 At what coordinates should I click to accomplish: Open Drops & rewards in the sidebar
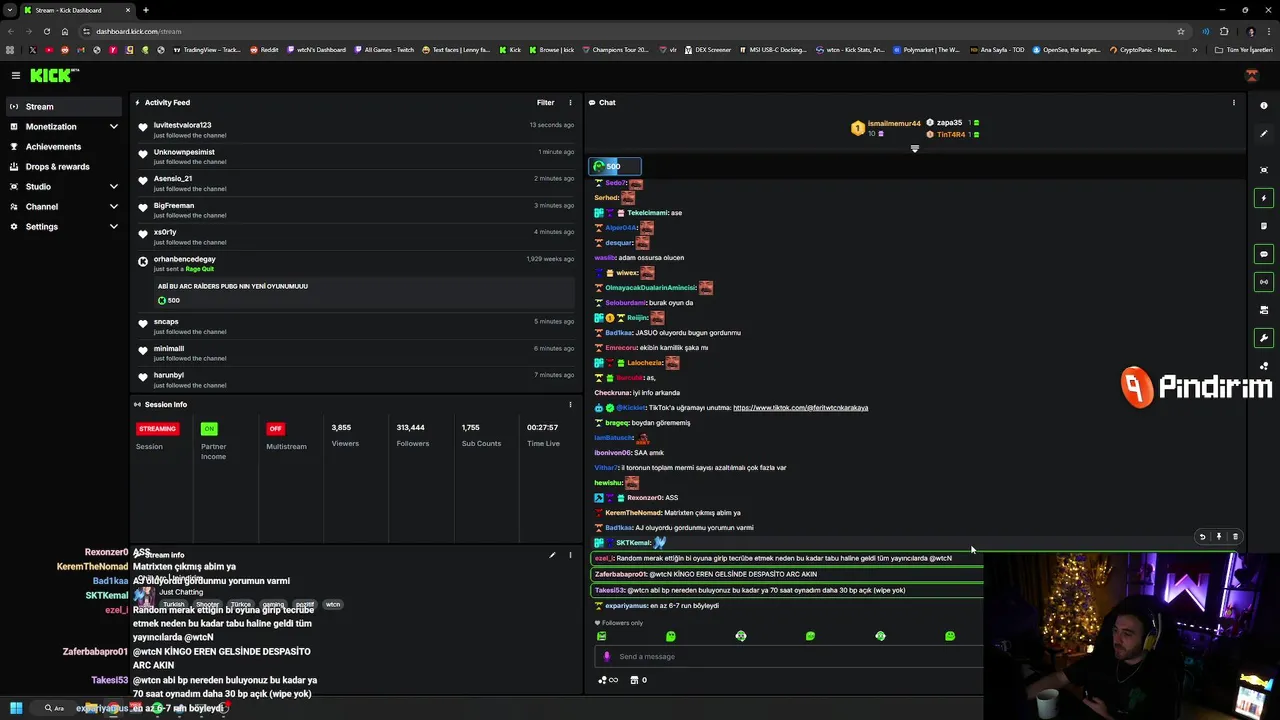[64, 167]
